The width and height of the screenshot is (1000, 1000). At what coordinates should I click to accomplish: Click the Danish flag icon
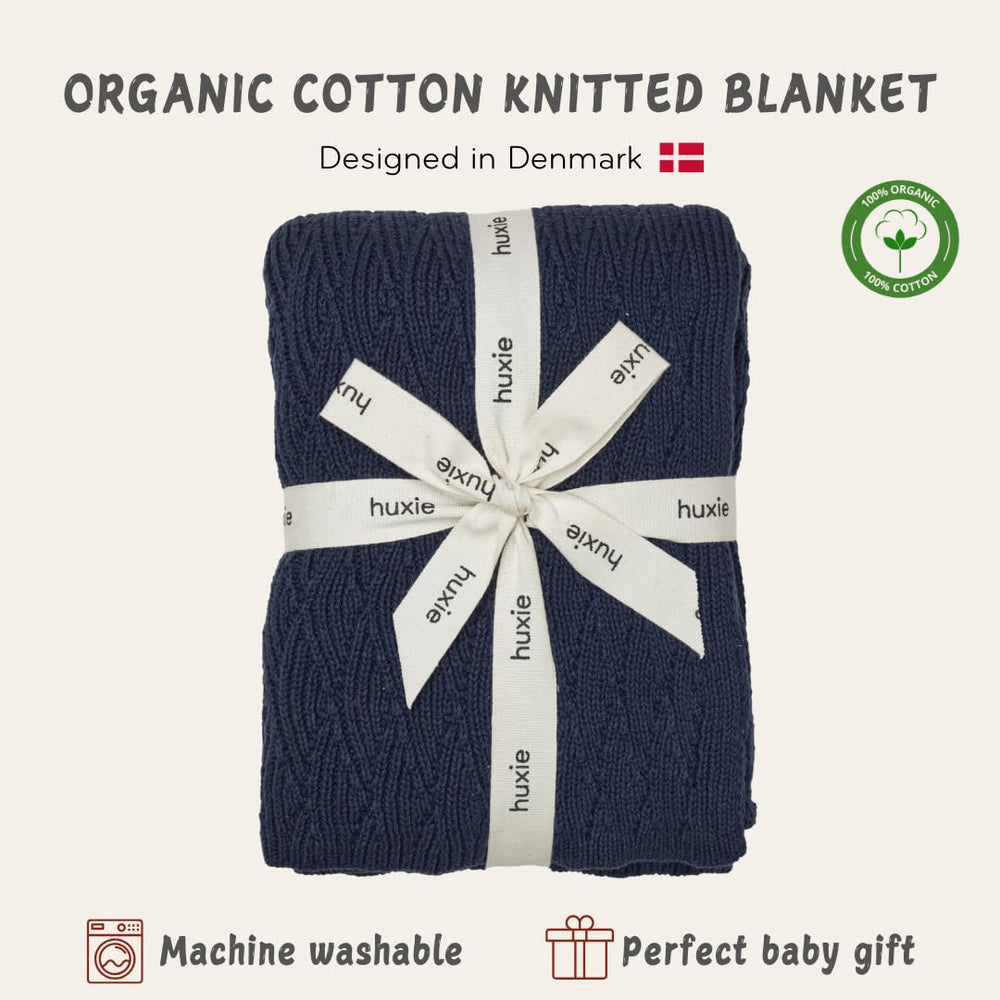click(681, 158)
